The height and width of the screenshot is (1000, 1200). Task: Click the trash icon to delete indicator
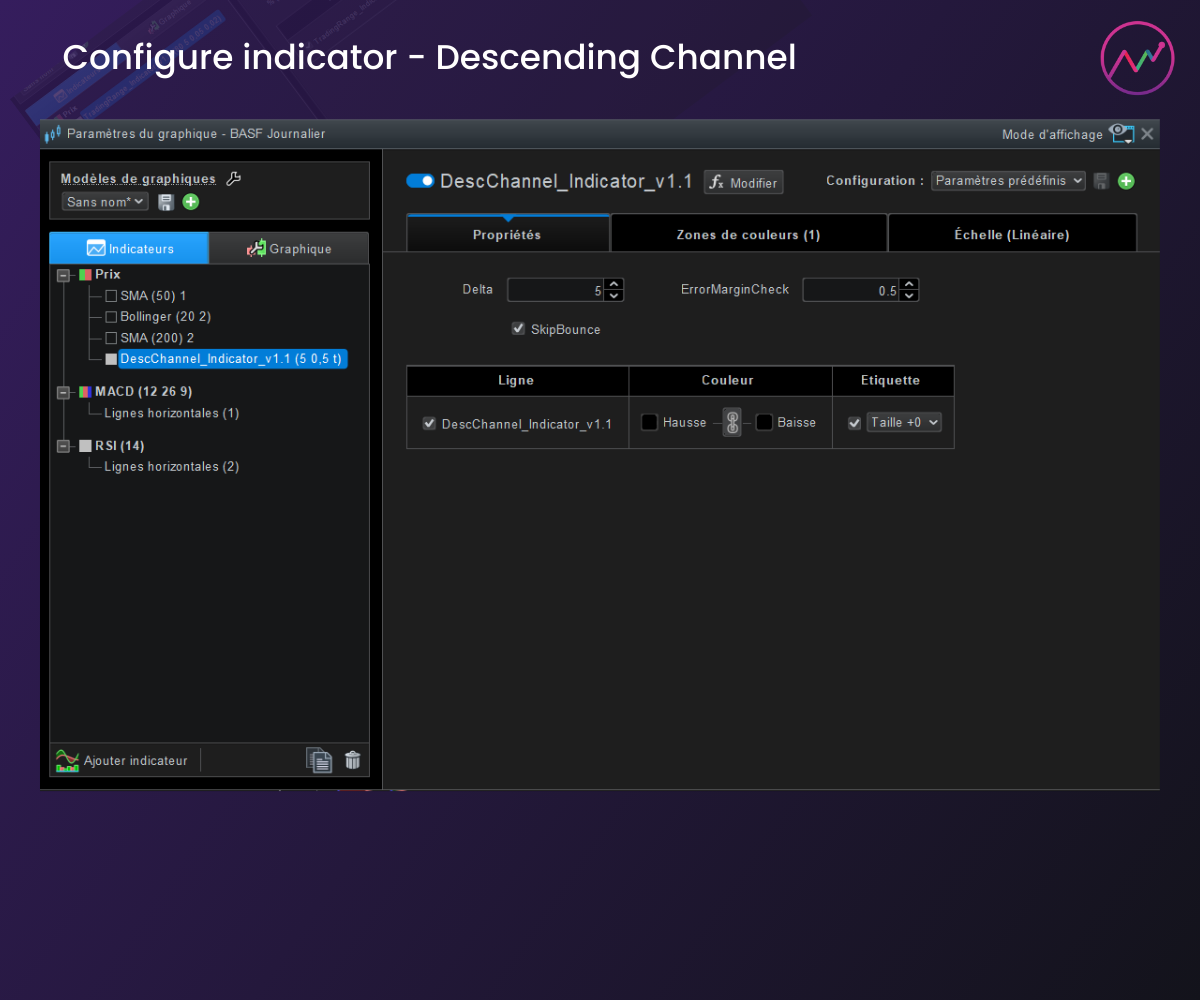(x=352, y=760)
